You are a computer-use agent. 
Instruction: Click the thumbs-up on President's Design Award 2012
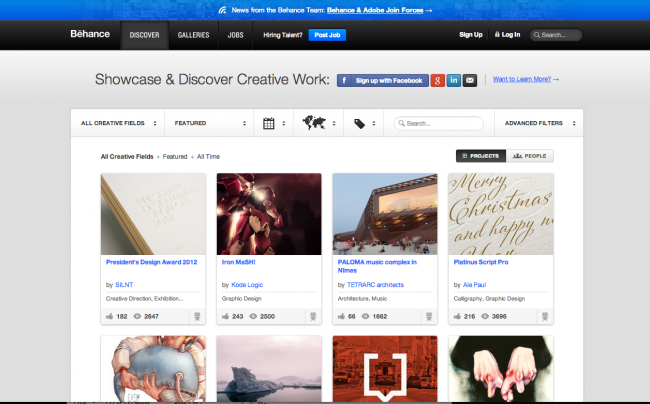109,316
